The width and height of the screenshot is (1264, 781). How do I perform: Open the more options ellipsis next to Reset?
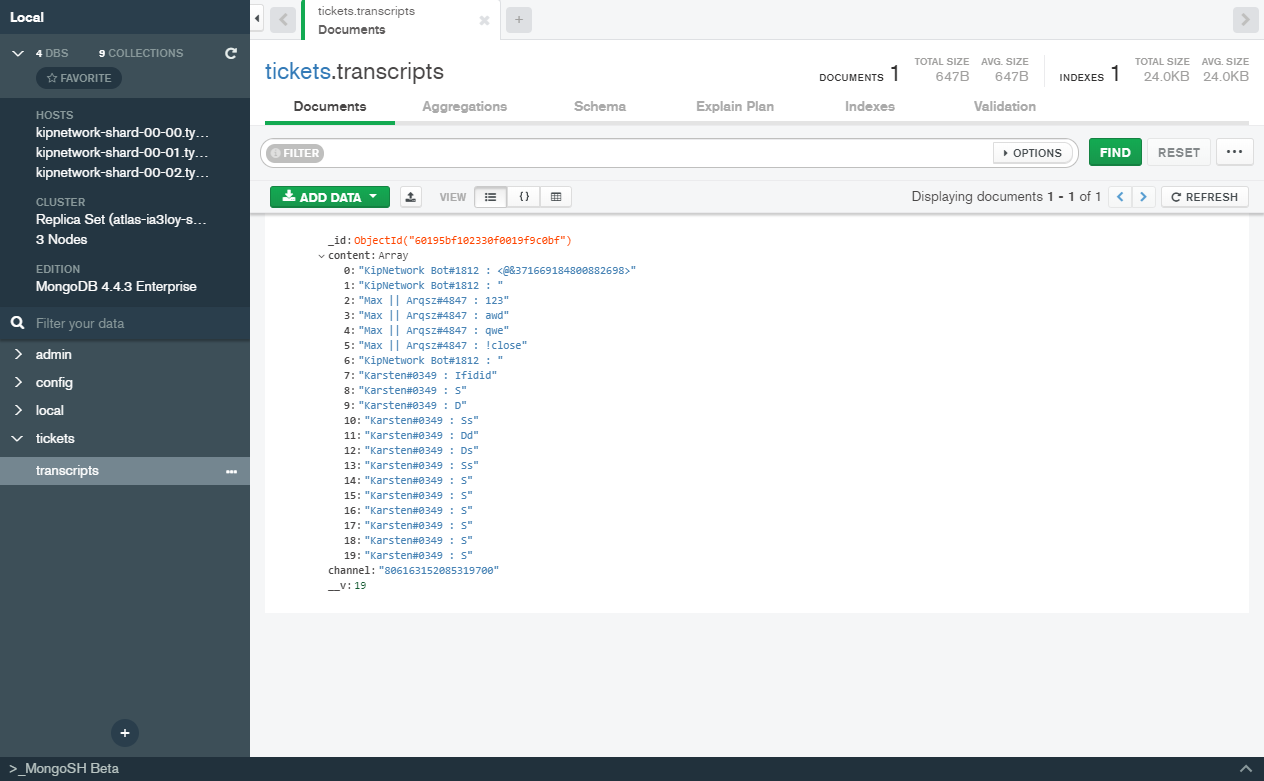1234,152
